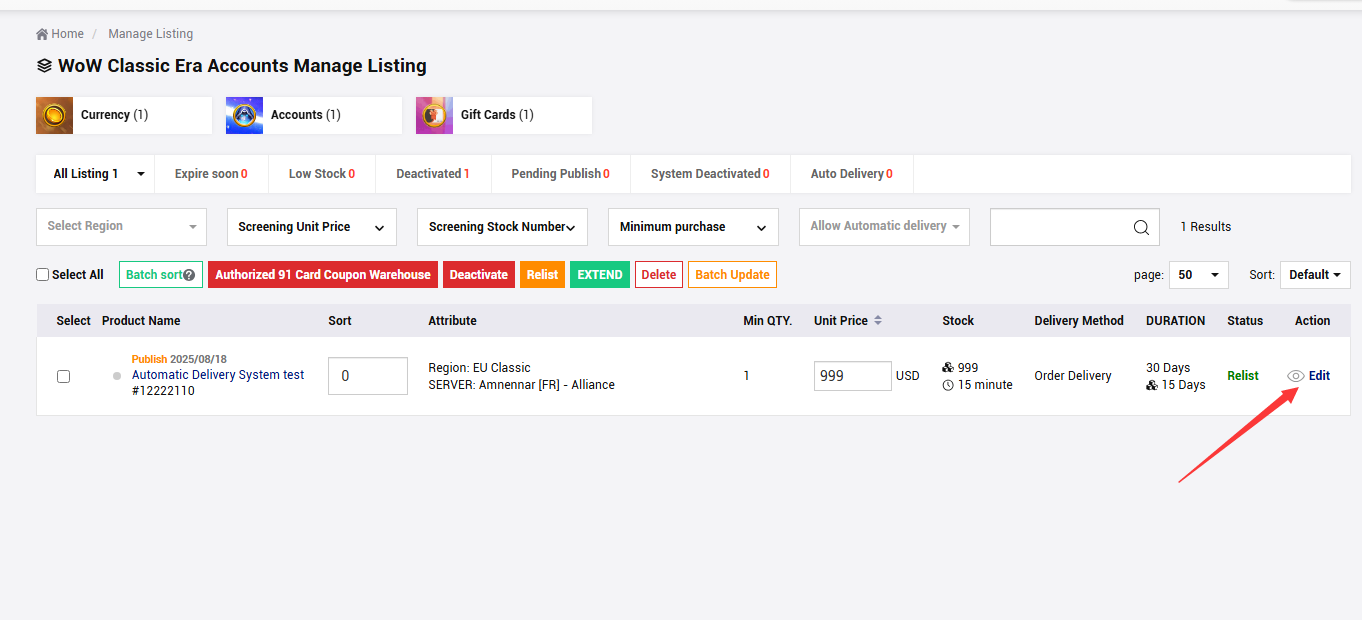Click the Batch Update button
This screenshot has height=620, width=1362.
tap(732, 275)
